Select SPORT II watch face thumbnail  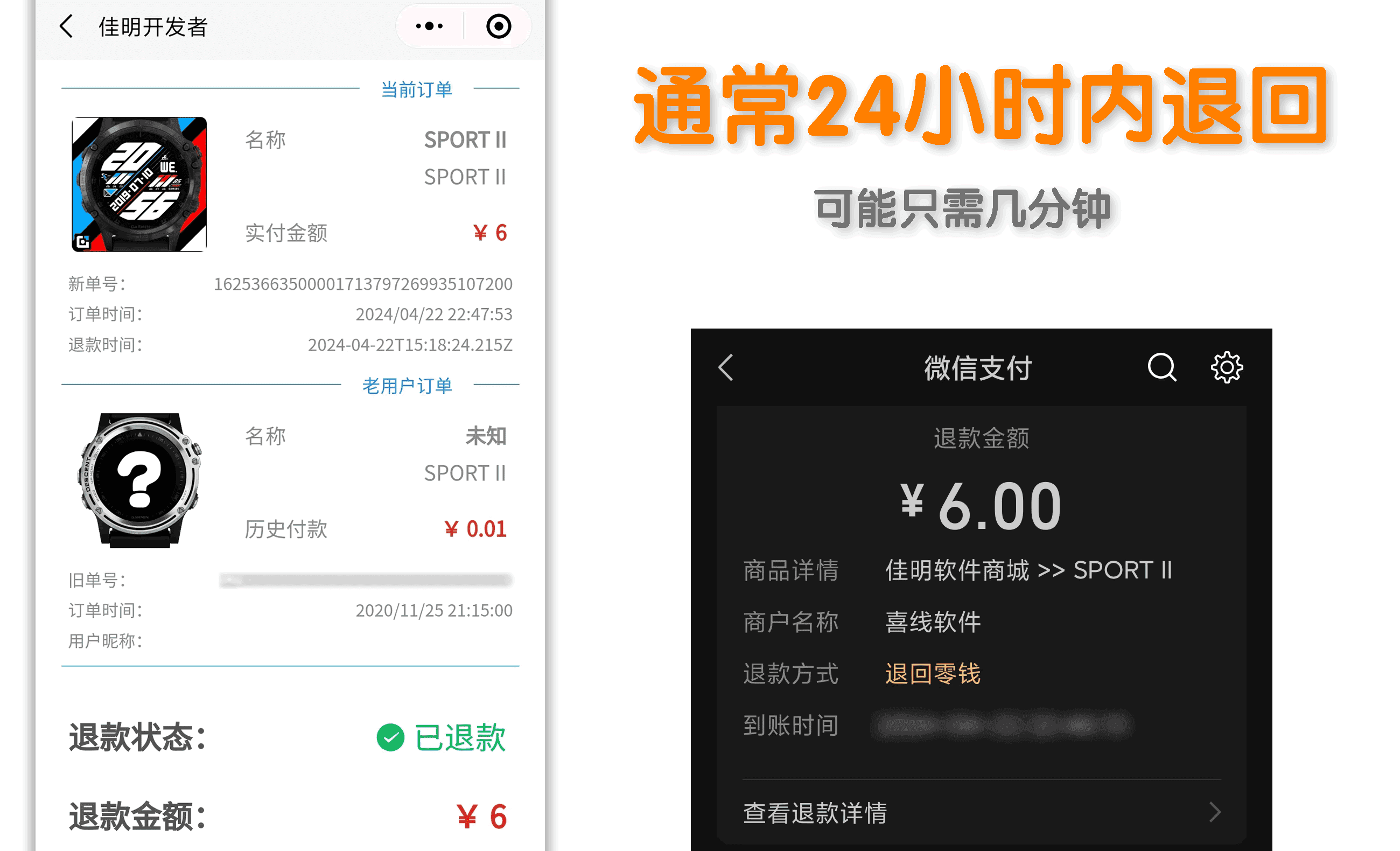[139, 184]
